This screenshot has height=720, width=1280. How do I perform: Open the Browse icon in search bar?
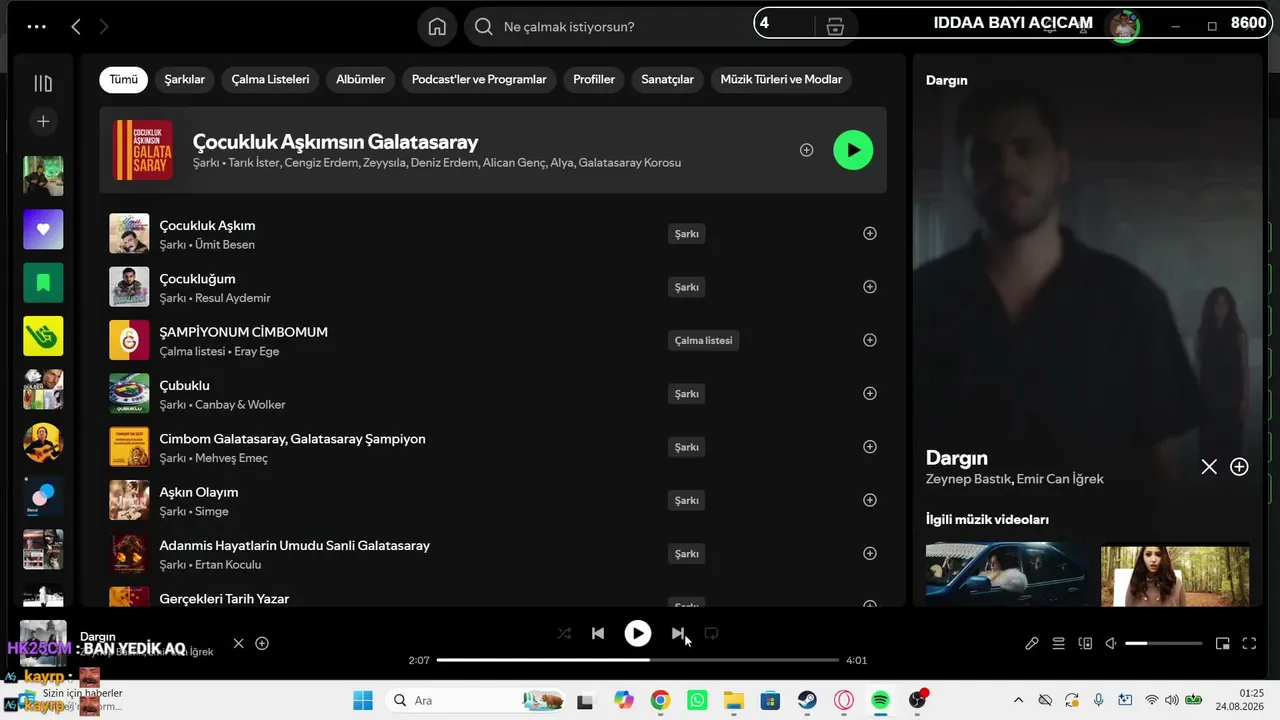(835, 27)
